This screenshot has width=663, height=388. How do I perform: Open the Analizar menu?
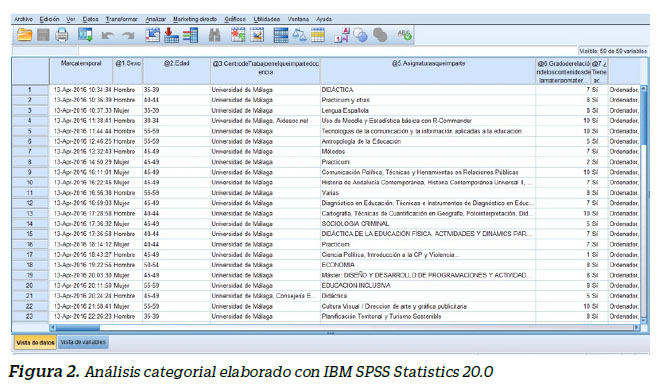pos(156,19)
